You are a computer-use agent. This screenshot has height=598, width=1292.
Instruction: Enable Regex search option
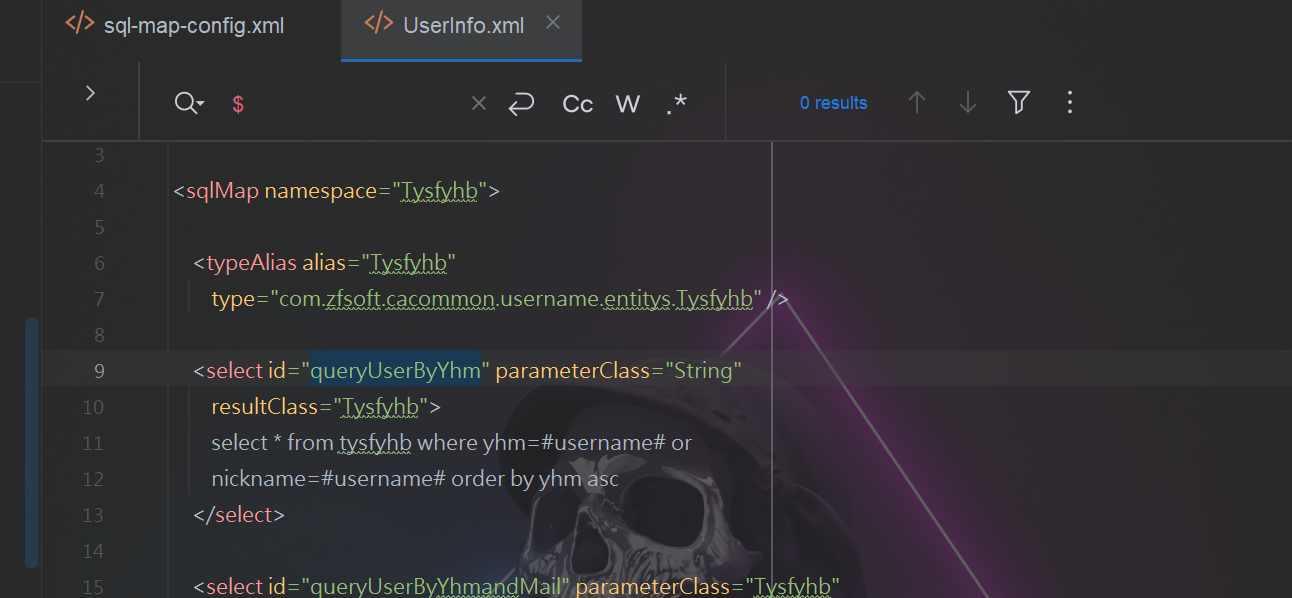677,103
